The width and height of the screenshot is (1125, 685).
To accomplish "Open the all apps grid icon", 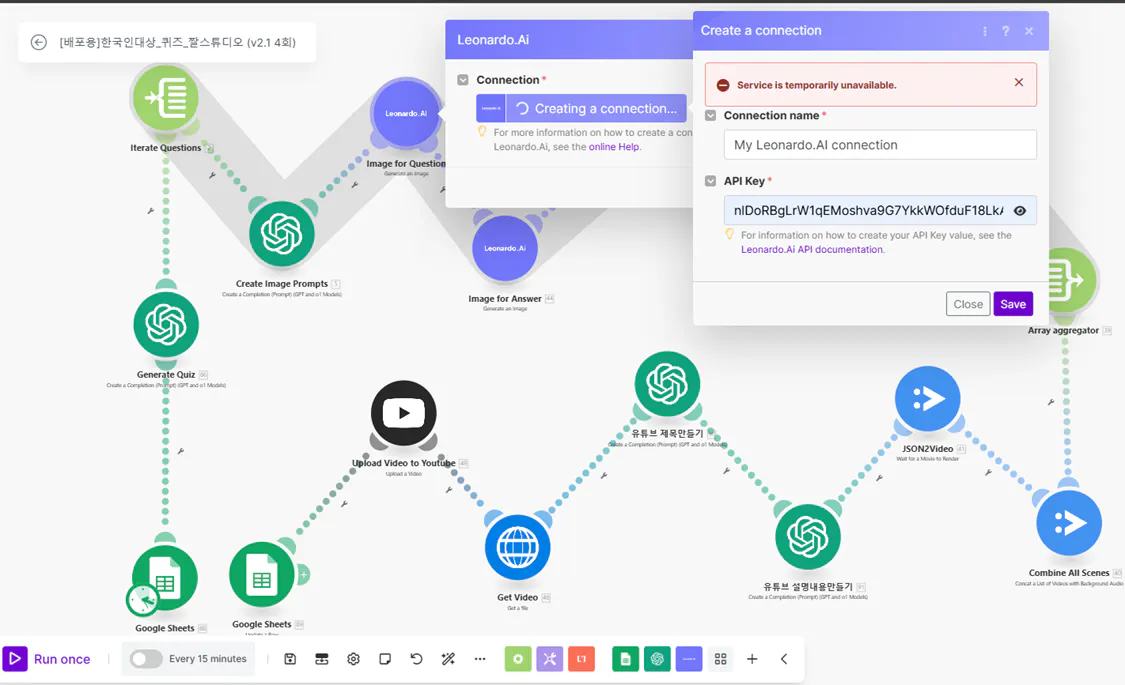I will pyautogui.click(x=720, y=658).
